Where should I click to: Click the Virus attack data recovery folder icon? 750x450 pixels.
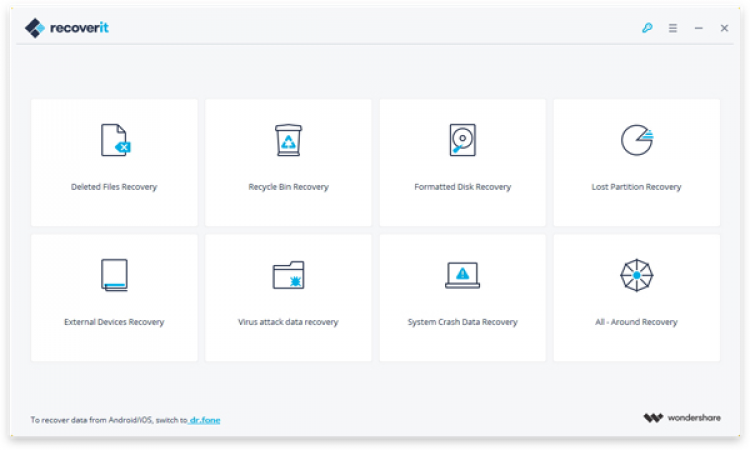[288, 275]
